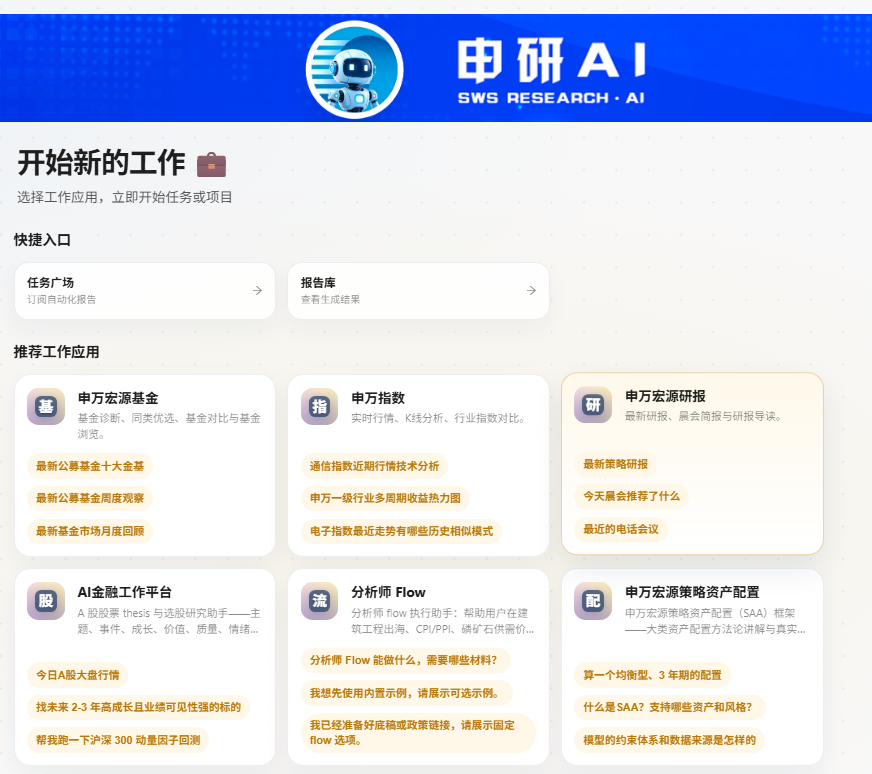Open the AI金融工作平台 app icon

tap(46, 601)
